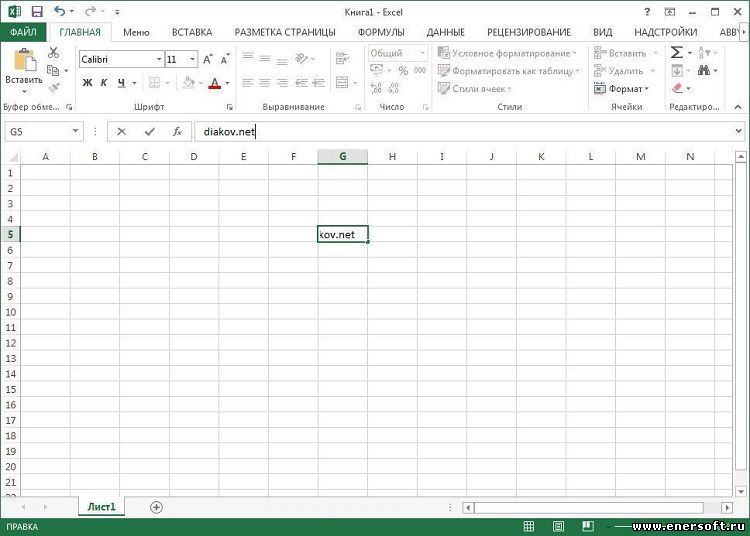The width and height of the screenshot is (750, 536).
Task: Click Форматировать как таблицу button
Action: click(x=508, y=71)
